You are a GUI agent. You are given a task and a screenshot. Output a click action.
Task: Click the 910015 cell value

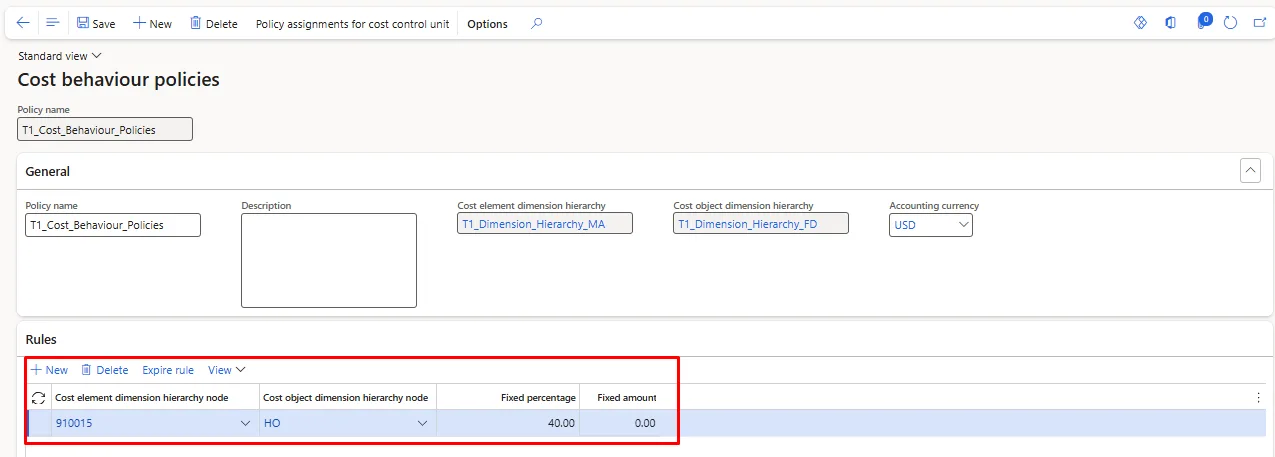point(75,423)
